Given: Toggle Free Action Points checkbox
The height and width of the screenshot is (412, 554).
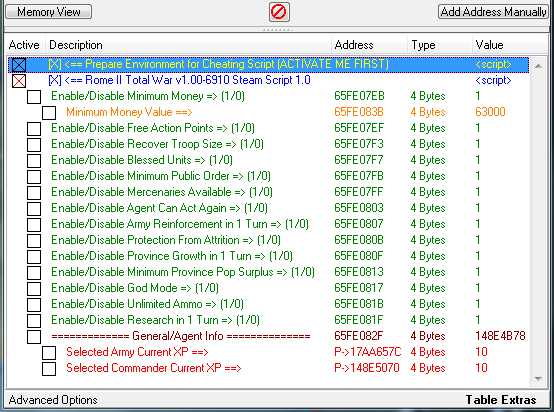Looking at the screenshot, I should tap(34, 129).
